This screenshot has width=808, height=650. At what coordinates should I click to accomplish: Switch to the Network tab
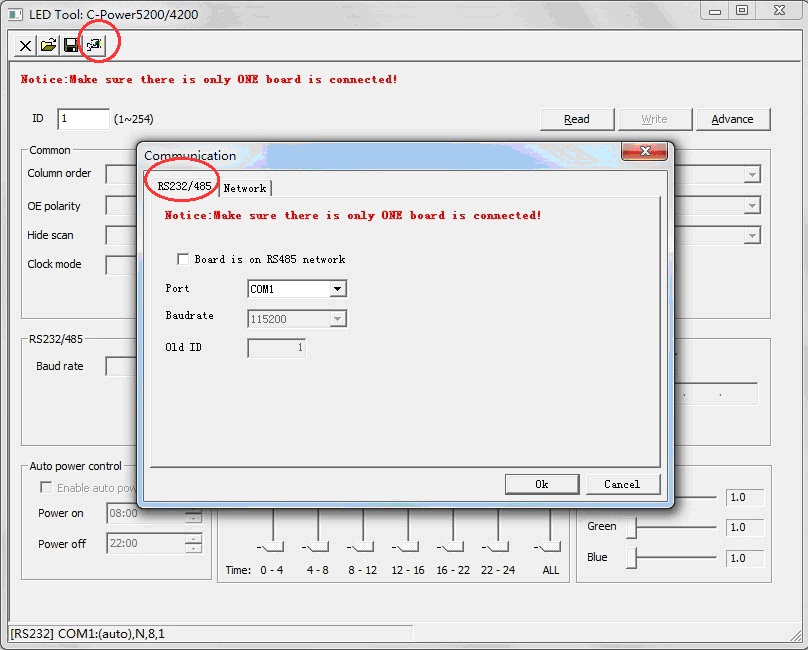click(245, 188)
